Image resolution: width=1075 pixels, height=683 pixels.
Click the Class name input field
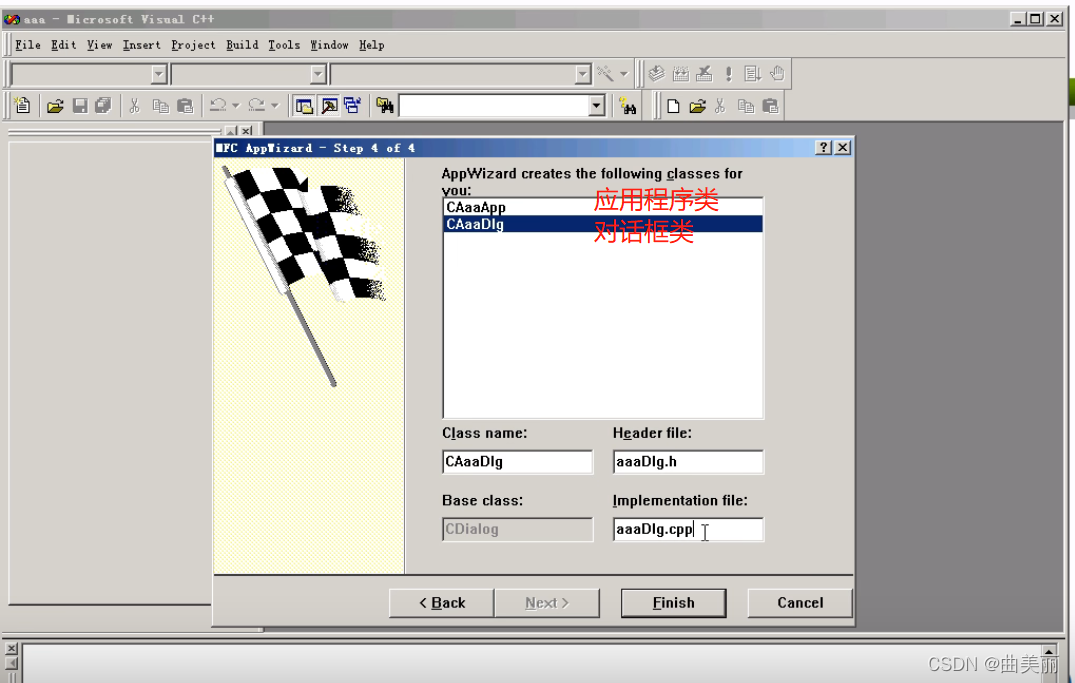click(518, 462)
